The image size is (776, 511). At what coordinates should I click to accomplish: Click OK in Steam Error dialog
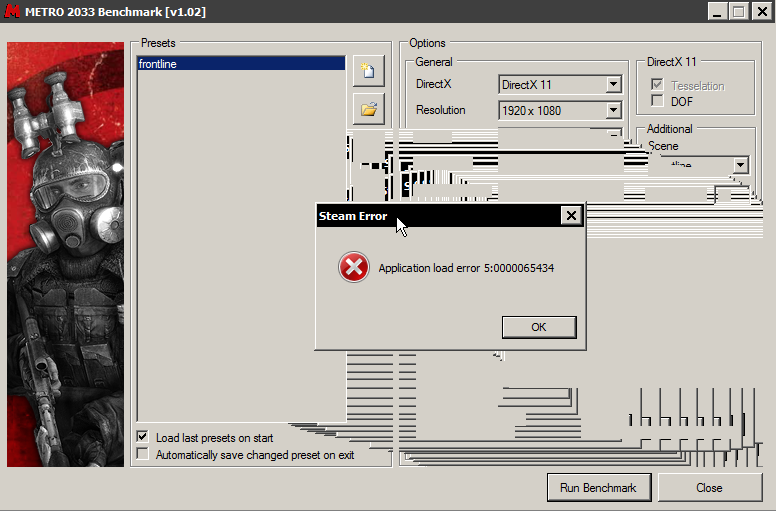(539, 327)
